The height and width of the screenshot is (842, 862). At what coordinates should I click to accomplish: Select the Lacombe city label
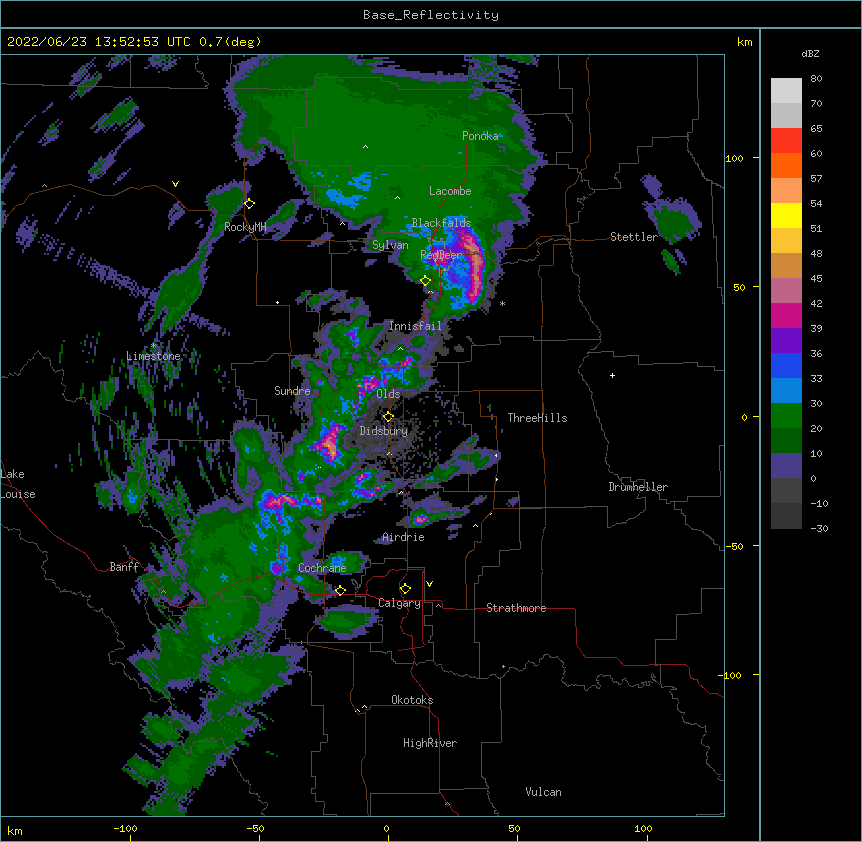[450, 191]
